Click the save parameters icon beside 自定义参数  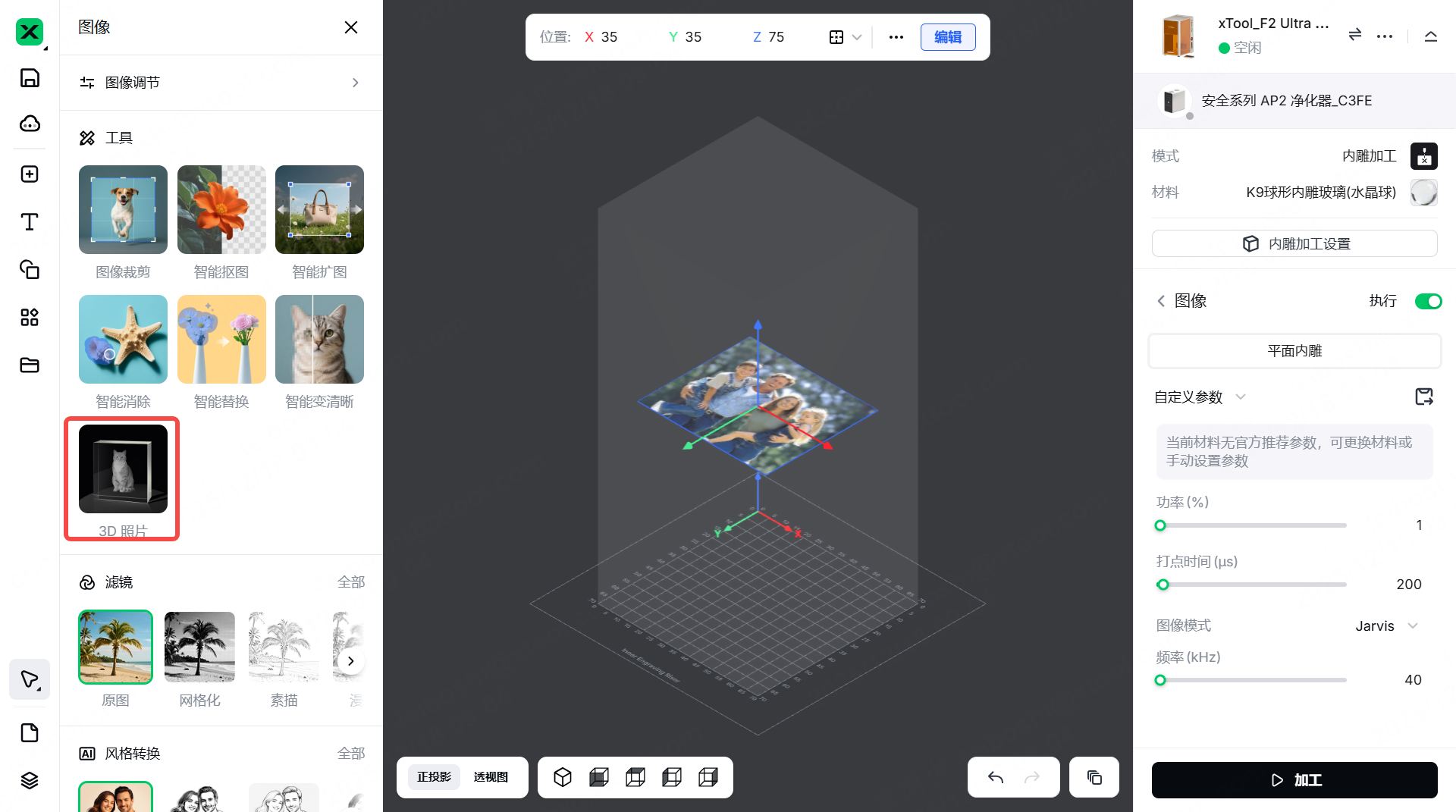1423,397
